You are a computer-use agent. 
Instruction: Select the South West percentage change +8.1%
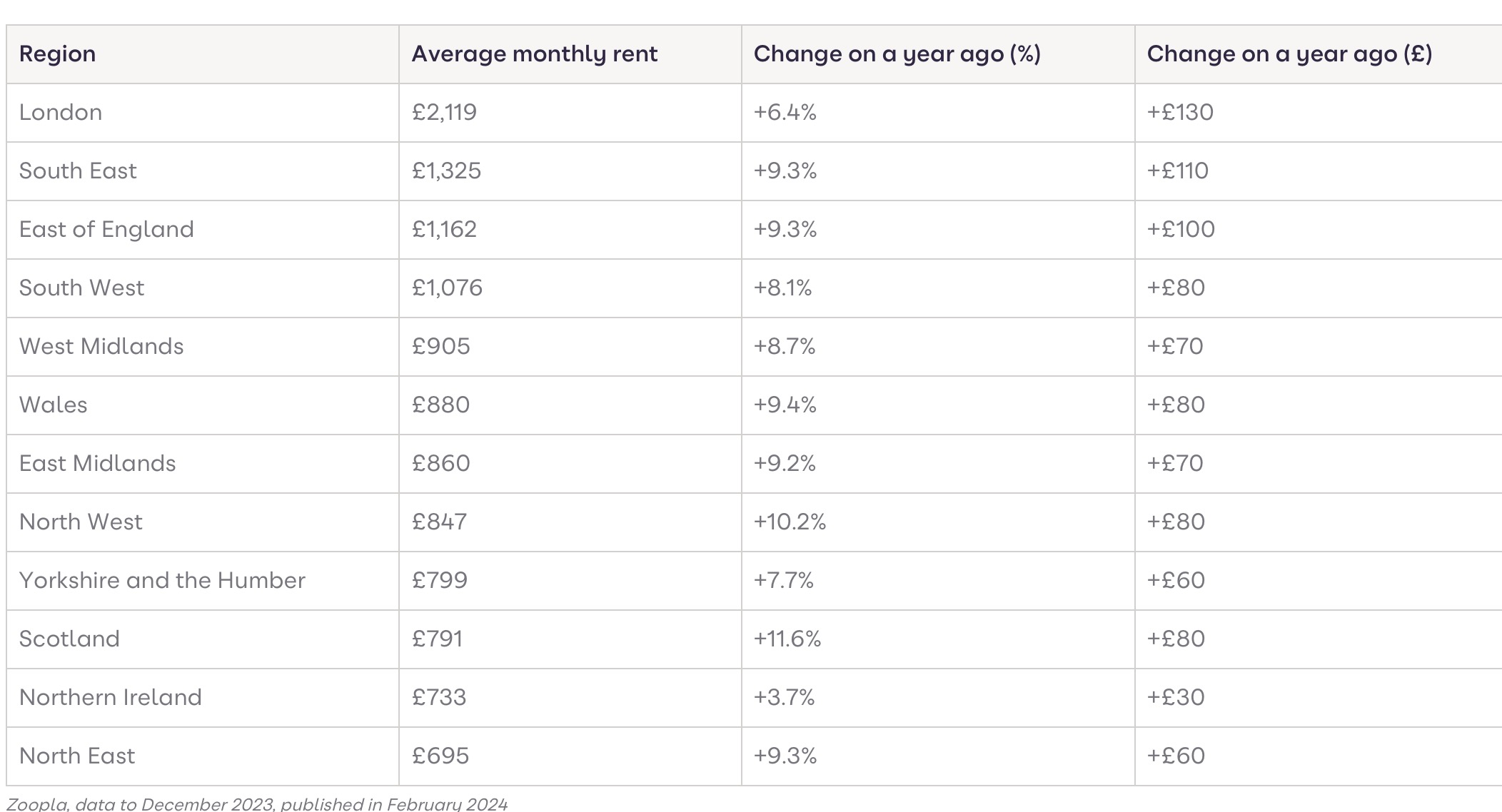782,288
